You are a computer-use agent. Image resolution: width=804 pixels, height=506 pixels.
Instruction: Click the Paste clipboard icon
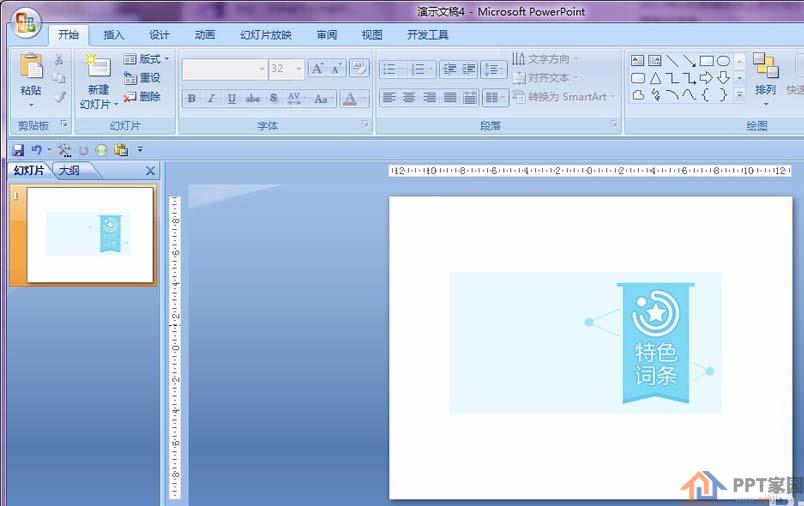pos(31,67)
